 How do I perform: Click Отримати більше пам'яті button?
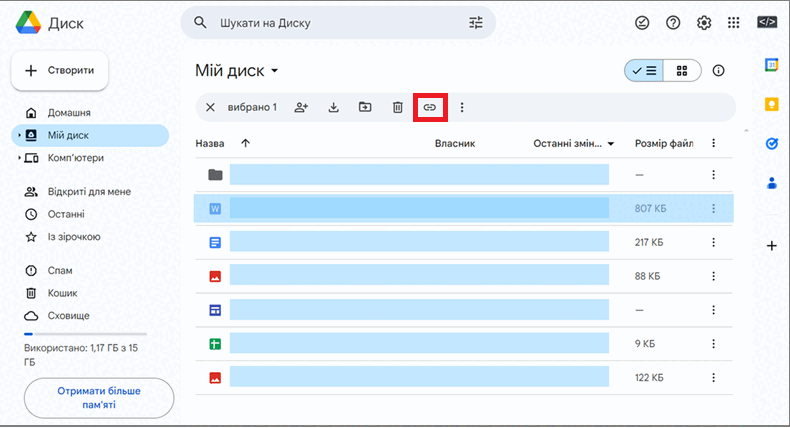pyautogui.click(x=99, y=398)
